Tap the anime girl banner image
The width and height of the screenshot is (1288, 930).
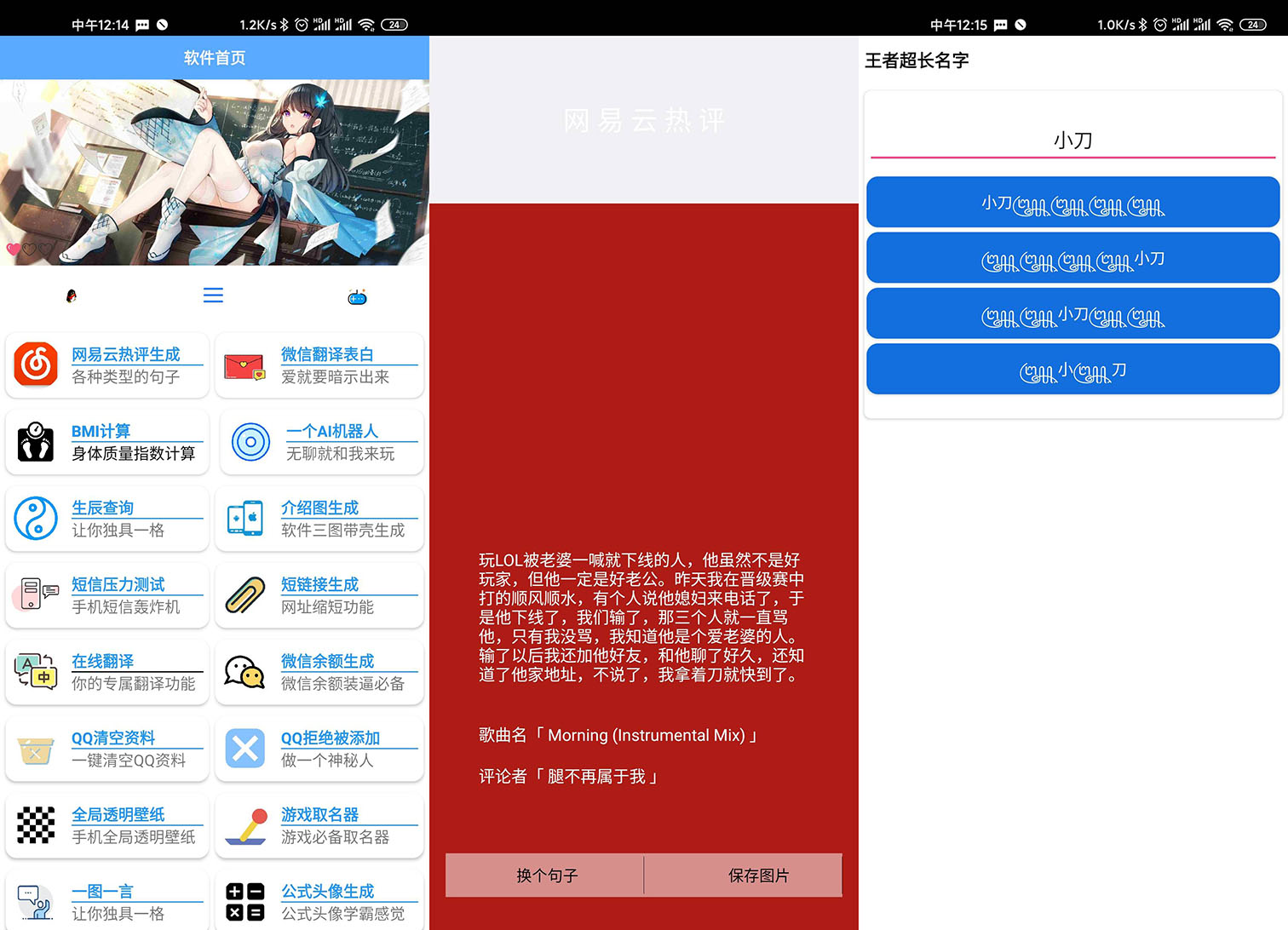pos(215,172)
